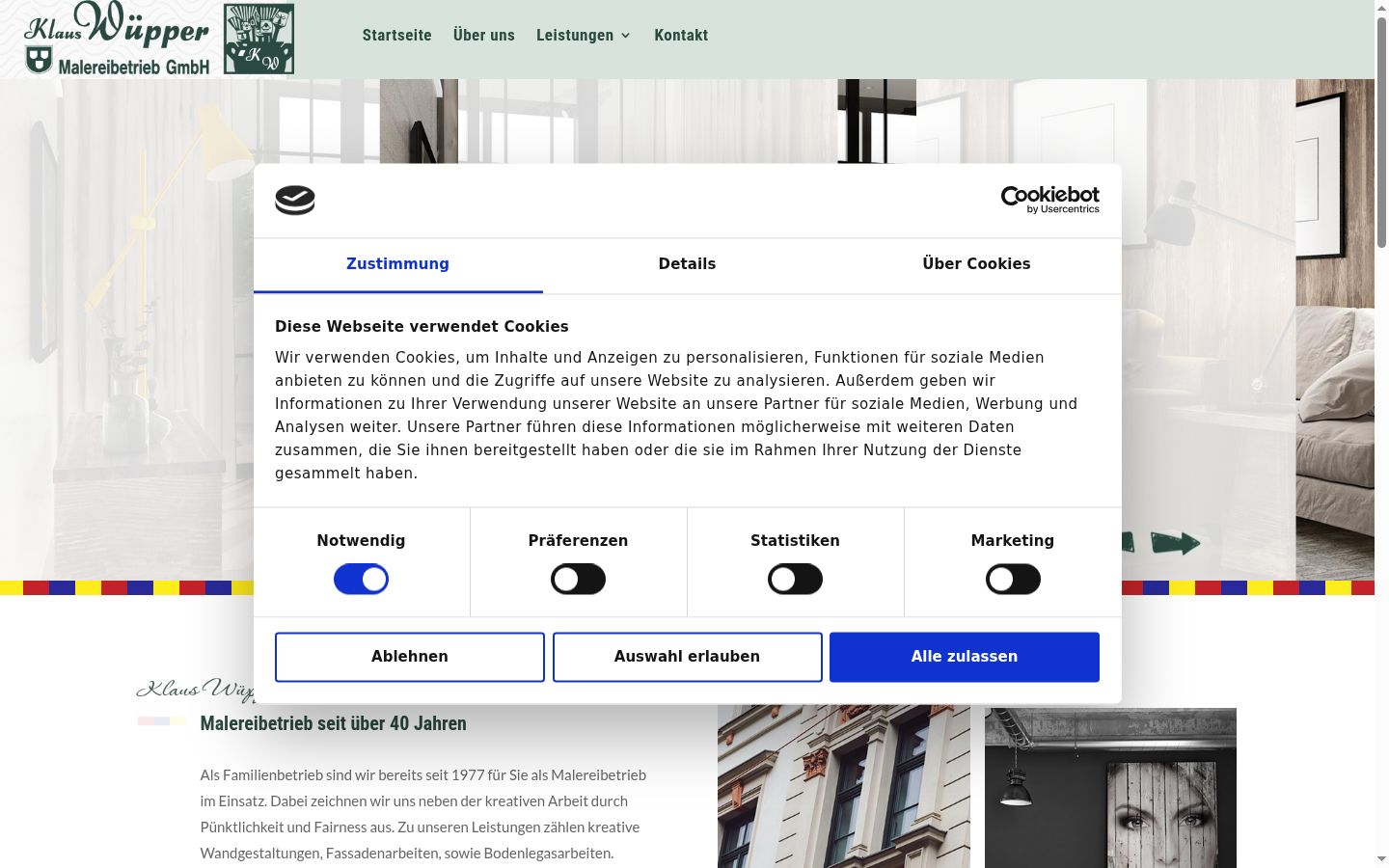The width and height of the screenshot is (1389, 868).
Task: Select the Zustimmung tab
Action: point(397,264)
